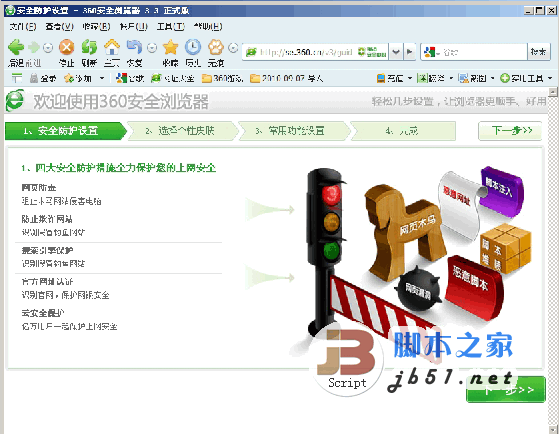Open the 360游戏 bookmark folder

tap(222, 78)
